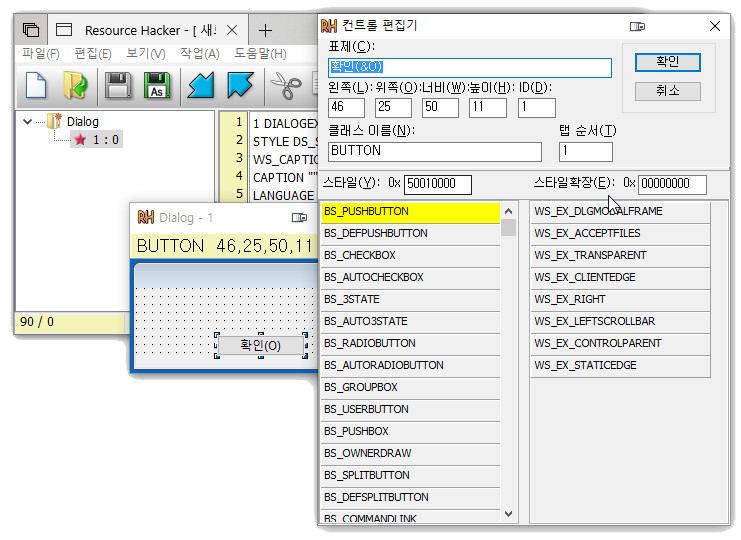Open a new tab with plus button

265,31
